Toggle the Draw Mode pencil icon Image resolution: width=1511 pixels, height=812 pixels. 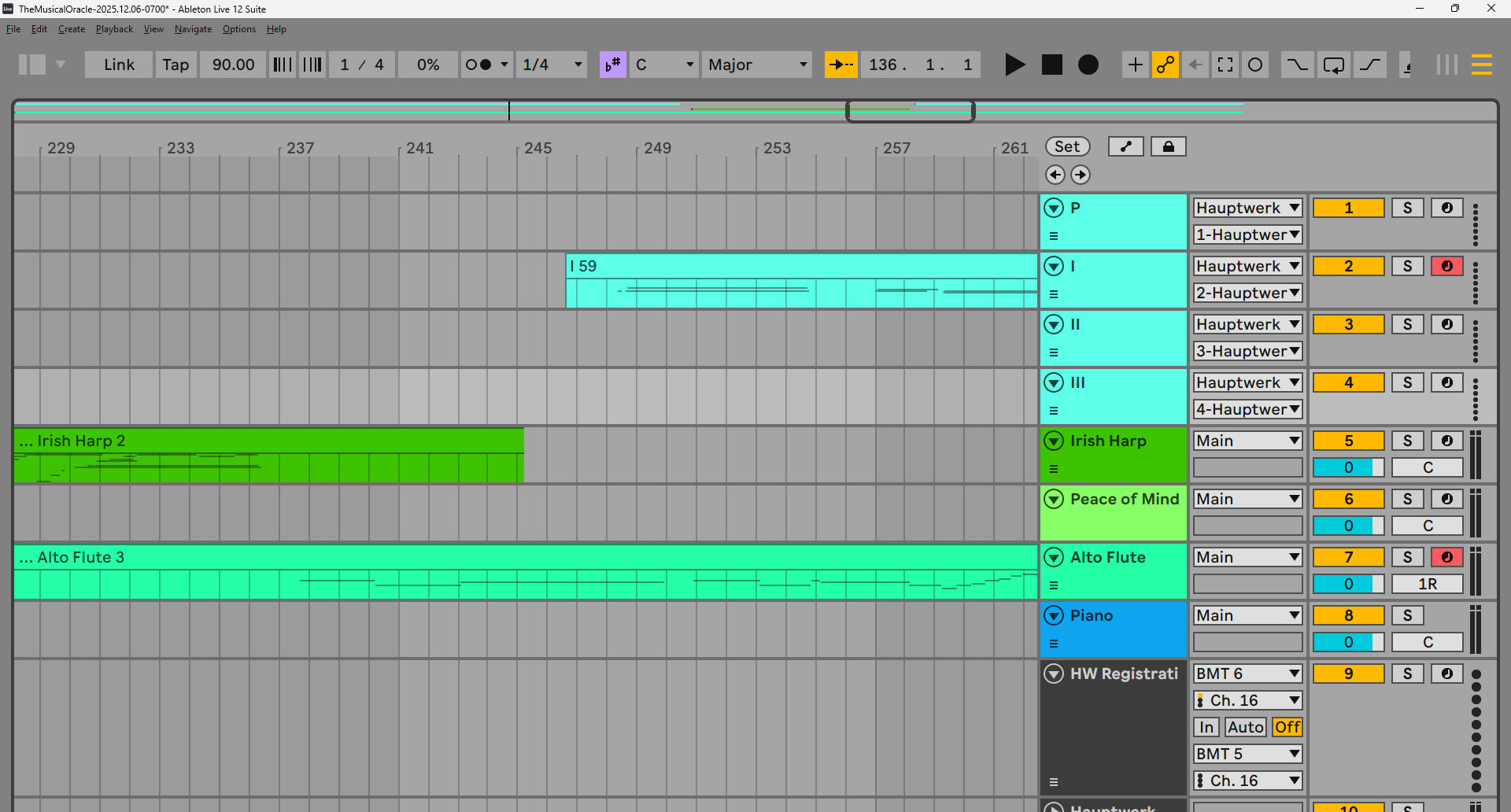(1407, 65)
